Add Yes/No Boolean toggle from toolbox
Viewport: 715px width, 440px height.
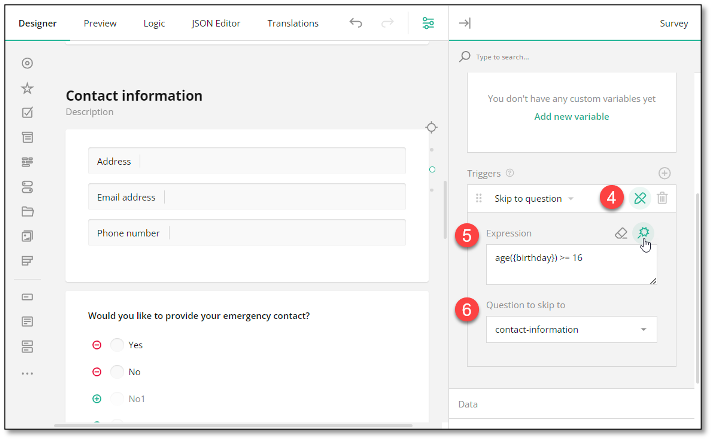click(x=27, y=187)
